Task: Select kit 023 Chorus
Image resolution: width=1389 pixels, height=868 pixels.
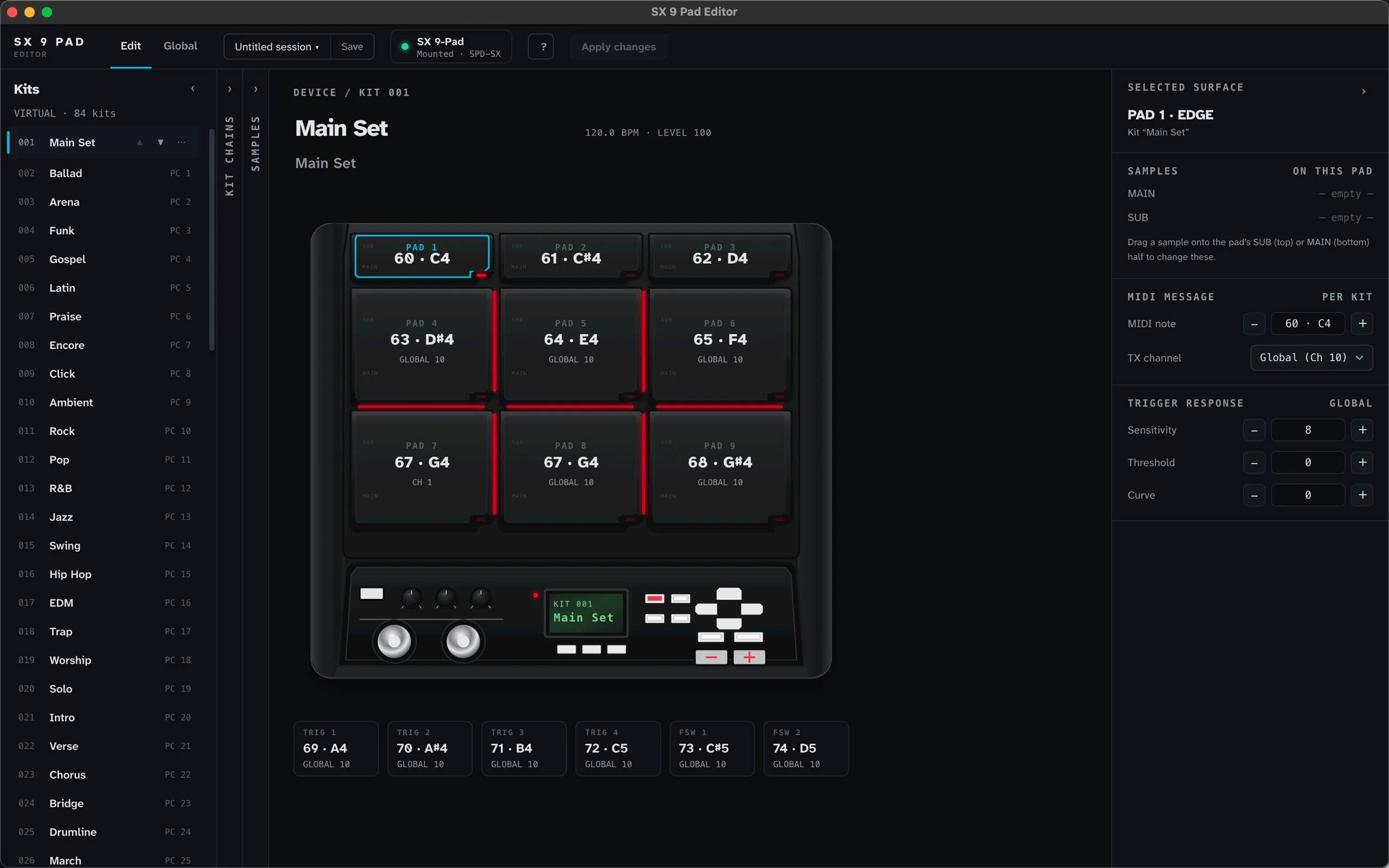Action: tap(103, 775)
